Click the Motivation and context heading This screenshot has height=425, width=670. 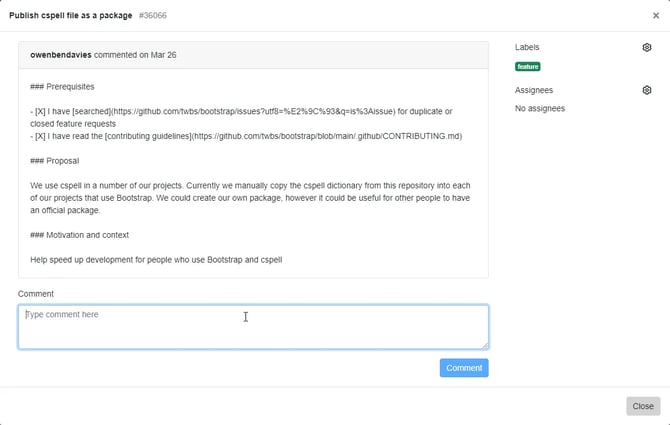79,235
